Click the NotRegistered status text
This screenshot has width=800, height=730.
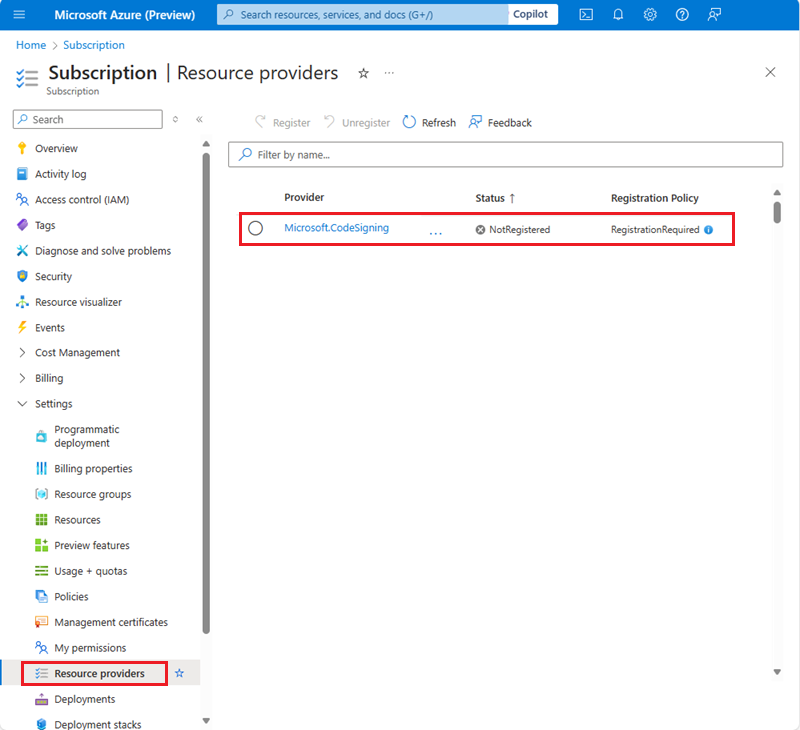point(519,230)
